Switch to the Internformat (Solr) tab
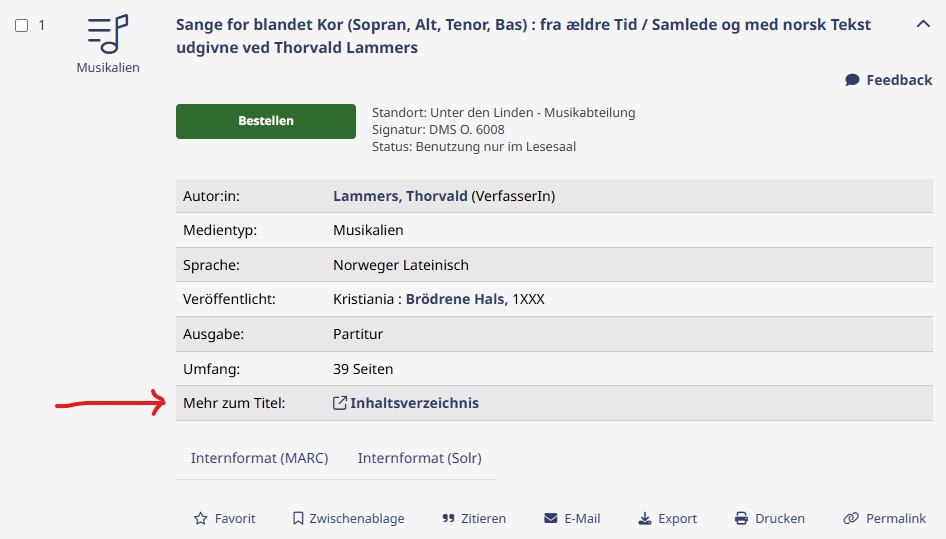The image size is (946, 539). [x=419, y=458]
